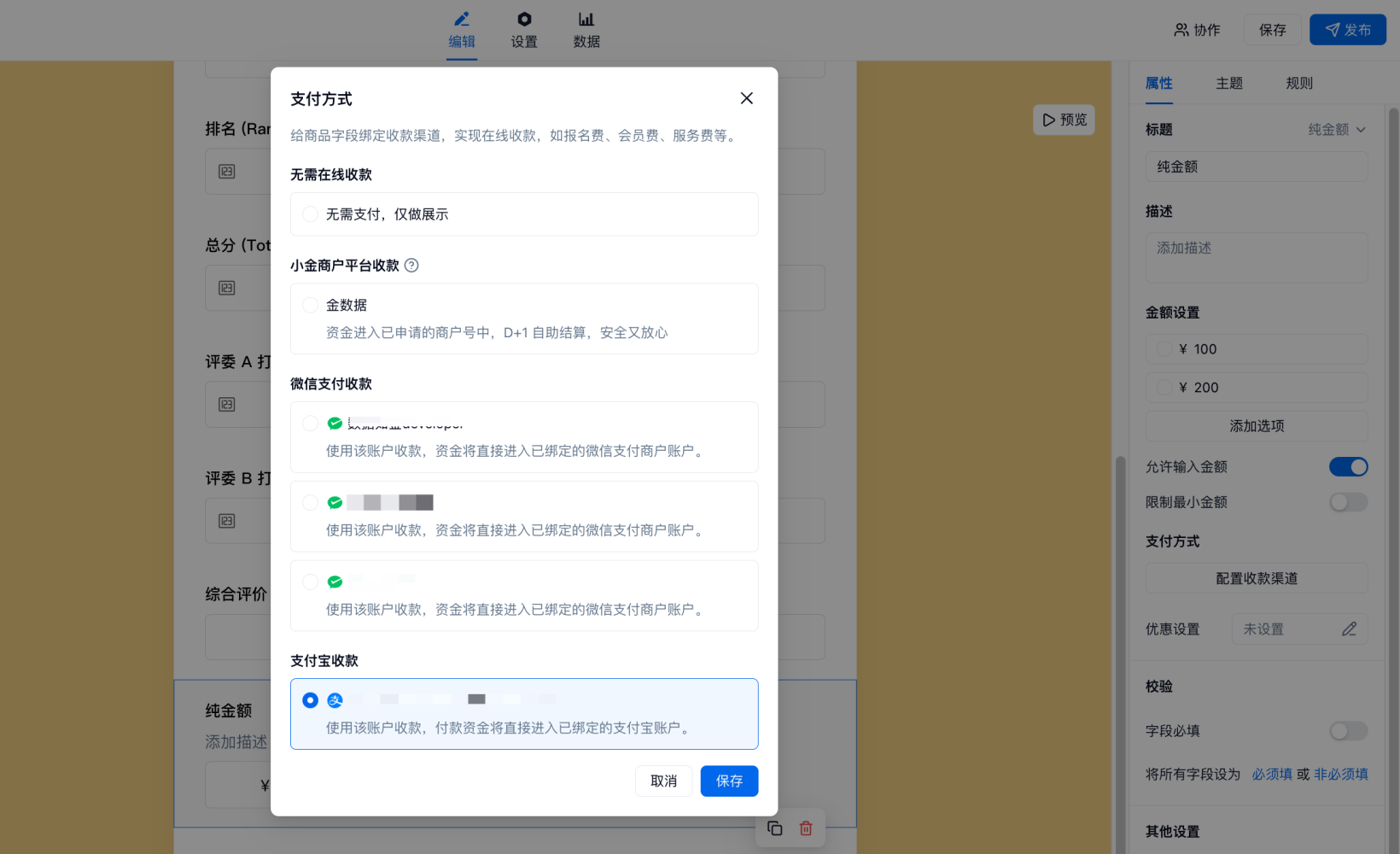Close the 支付方式 dialog with X
This screenshot has height=854, width=1400.
point(746,98)
